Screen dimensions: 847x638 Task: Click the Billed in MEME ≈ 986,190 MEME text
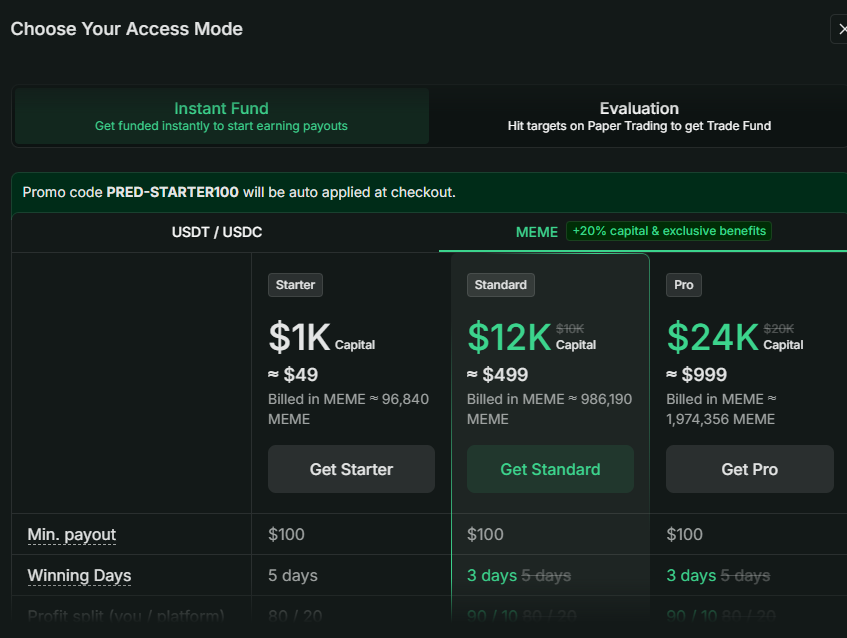(549, 409)
